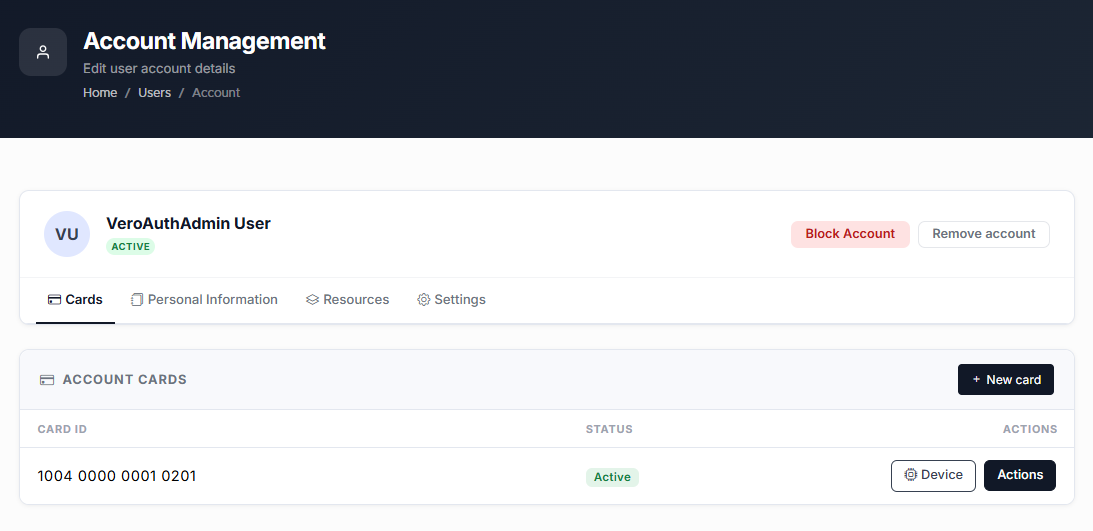The width and height of the screenshot is (1093, 531).
Task: Add a New card
Action: (x=1006, y=380)
